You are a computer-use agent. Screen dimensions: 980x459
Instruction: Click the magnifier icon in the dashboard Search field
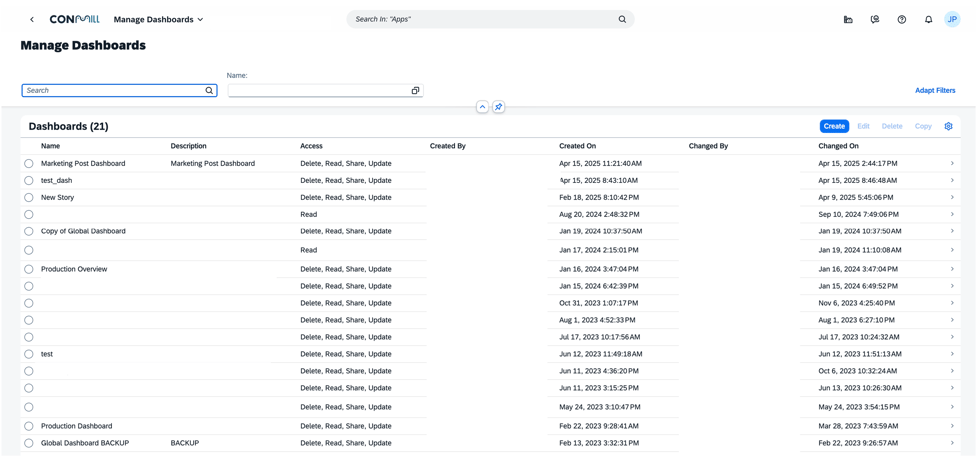coord(209,91)
